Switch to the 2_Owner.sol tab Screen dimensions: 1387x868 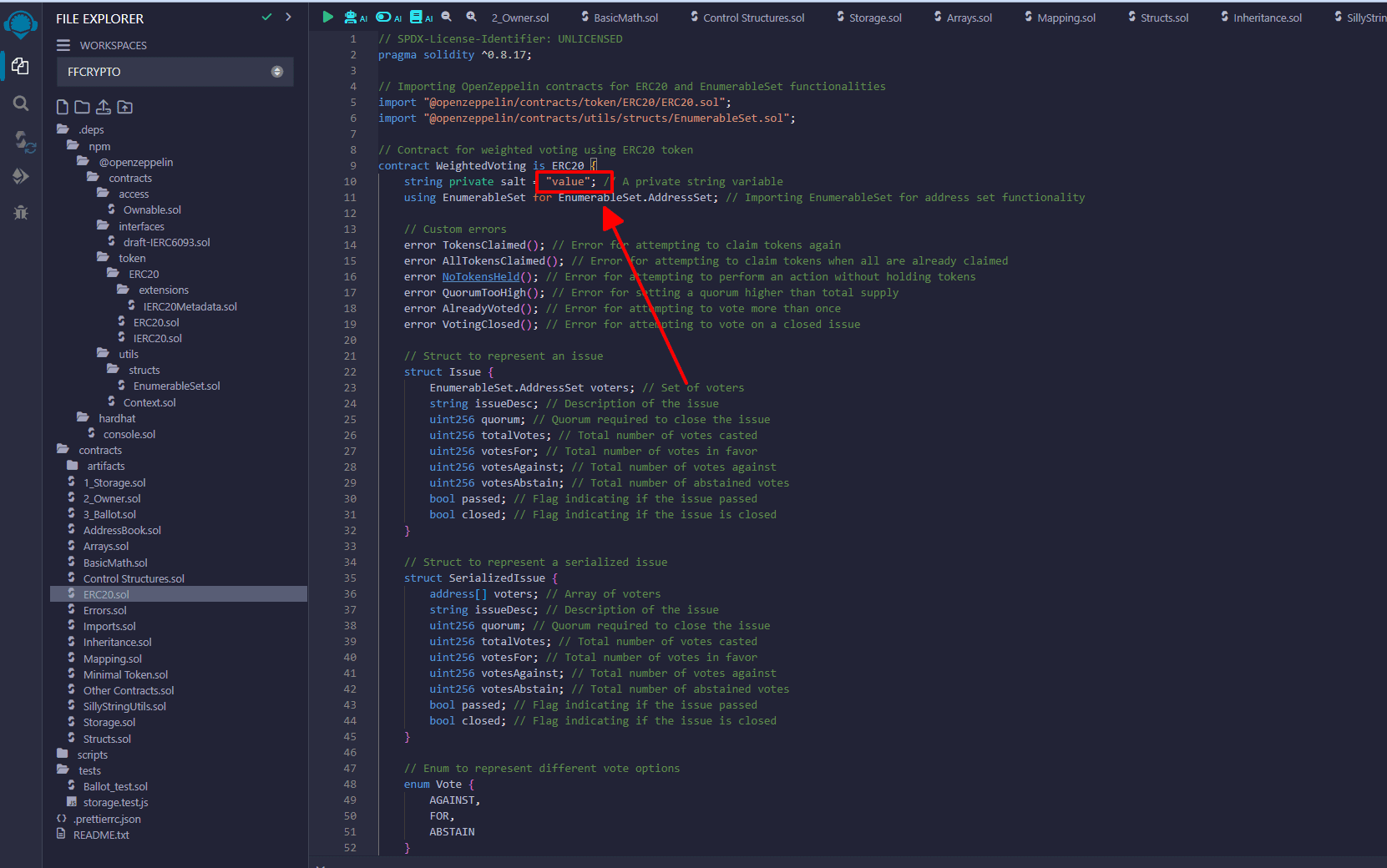[x=520, y=18]
